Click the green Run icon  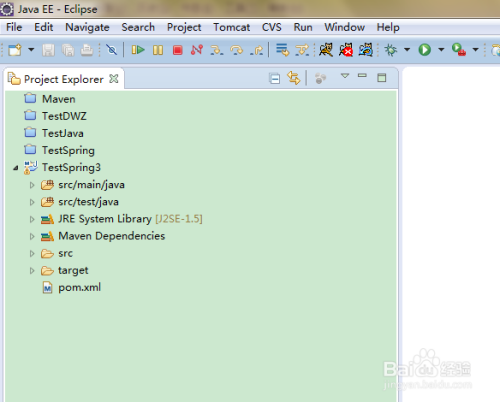pos(425,50)
